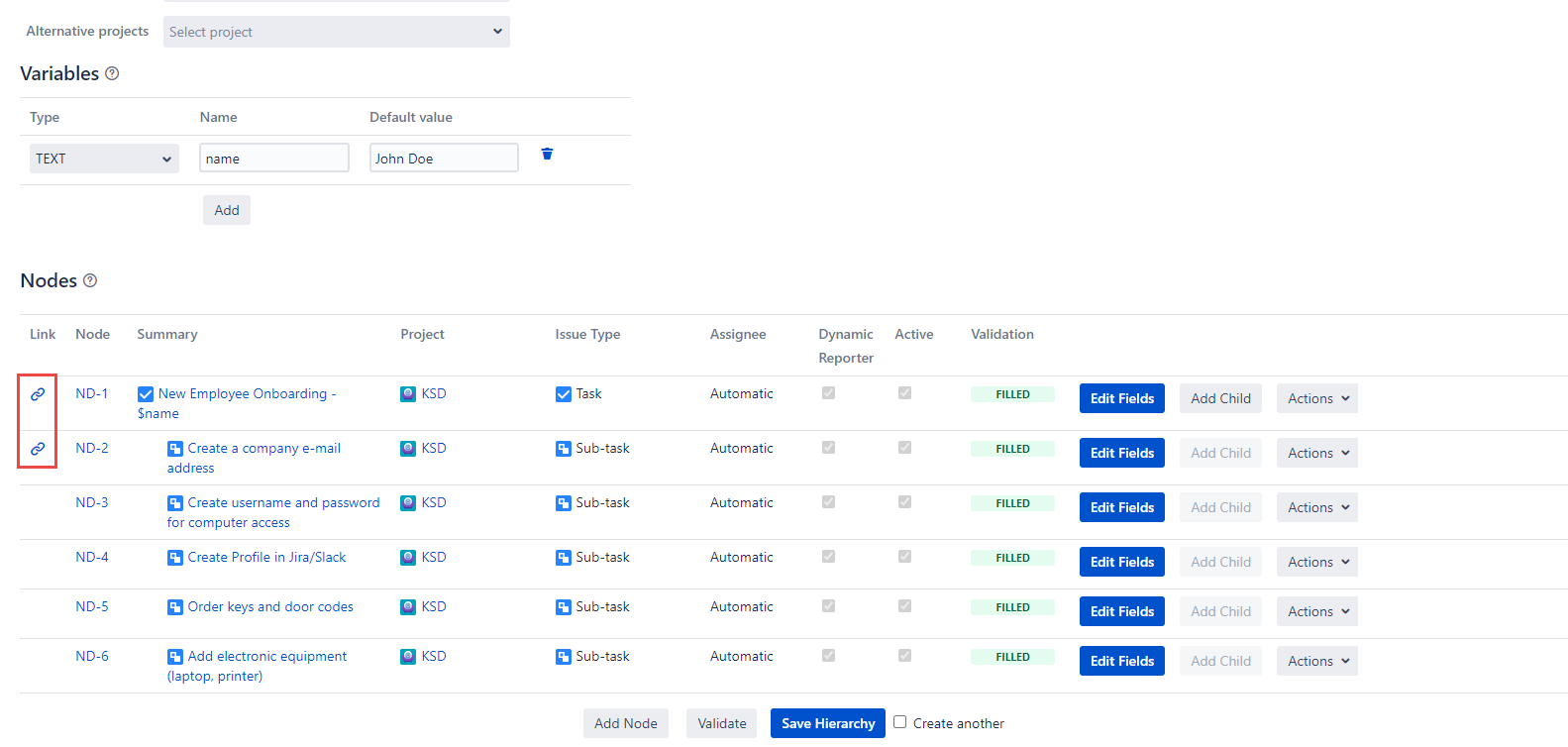Screen dimensions: 1568x747
Task: Open the Alternative projects dropdown
Action: click(x=336, y=32)
